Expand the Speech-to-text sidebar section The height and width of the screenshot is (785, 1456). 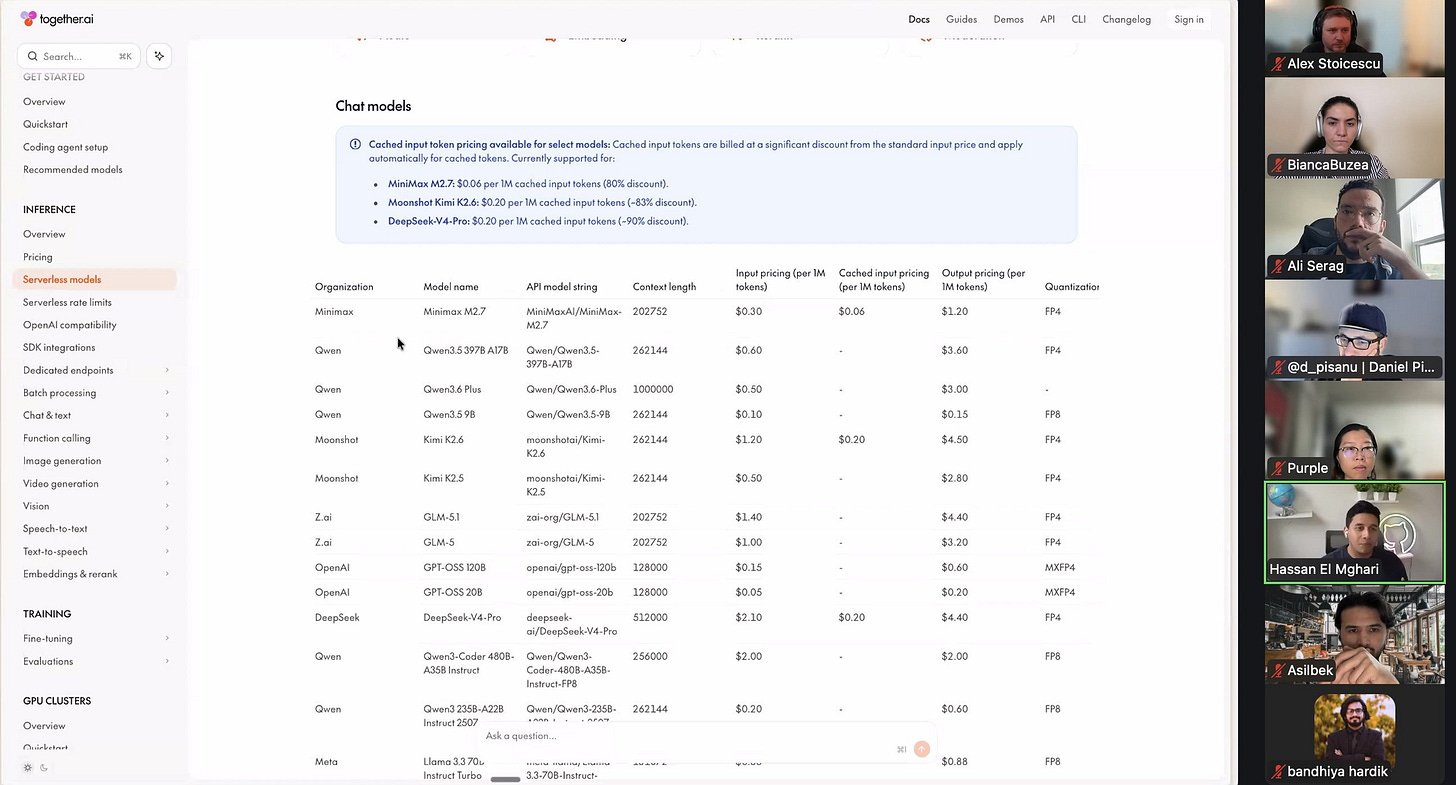(x=95, y=529)
